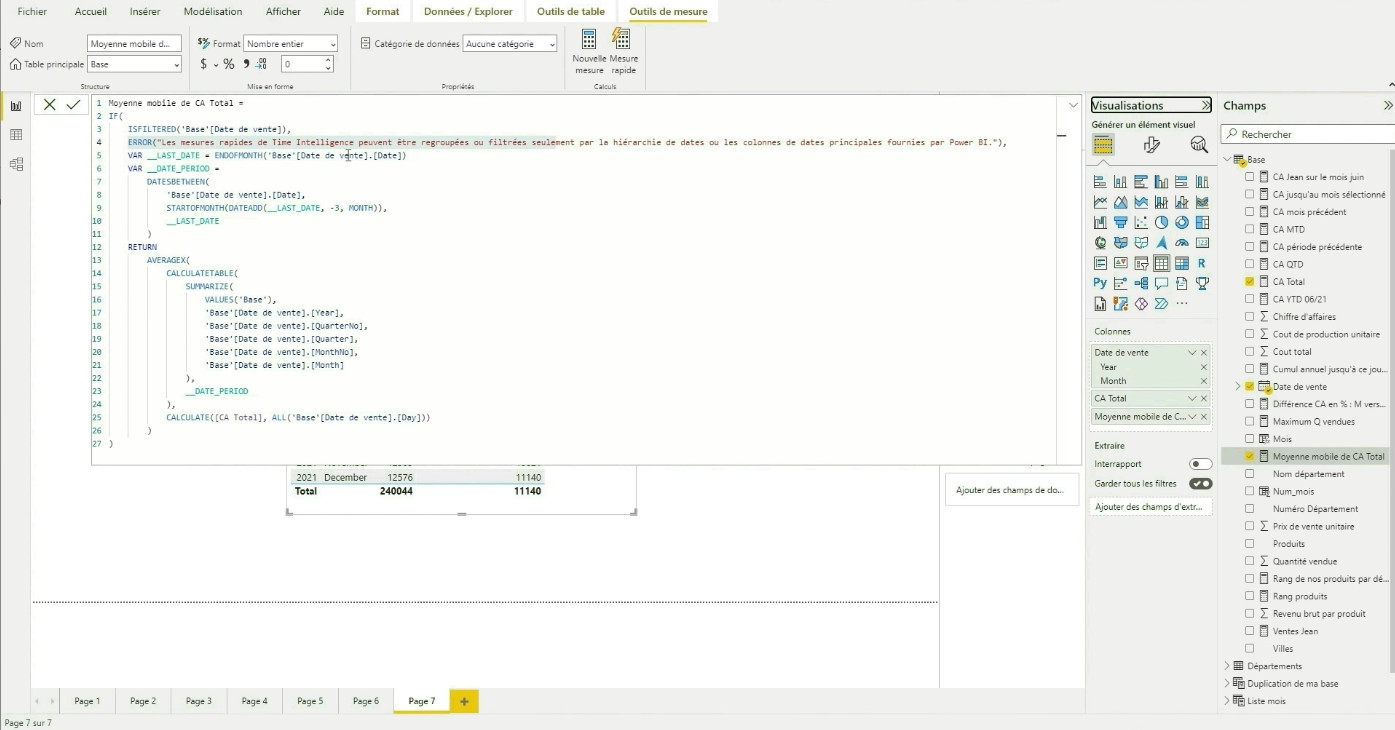Switch to the Data view in left sidebar
Viewport: 1395px width, 730px height.
click(16, 135)
